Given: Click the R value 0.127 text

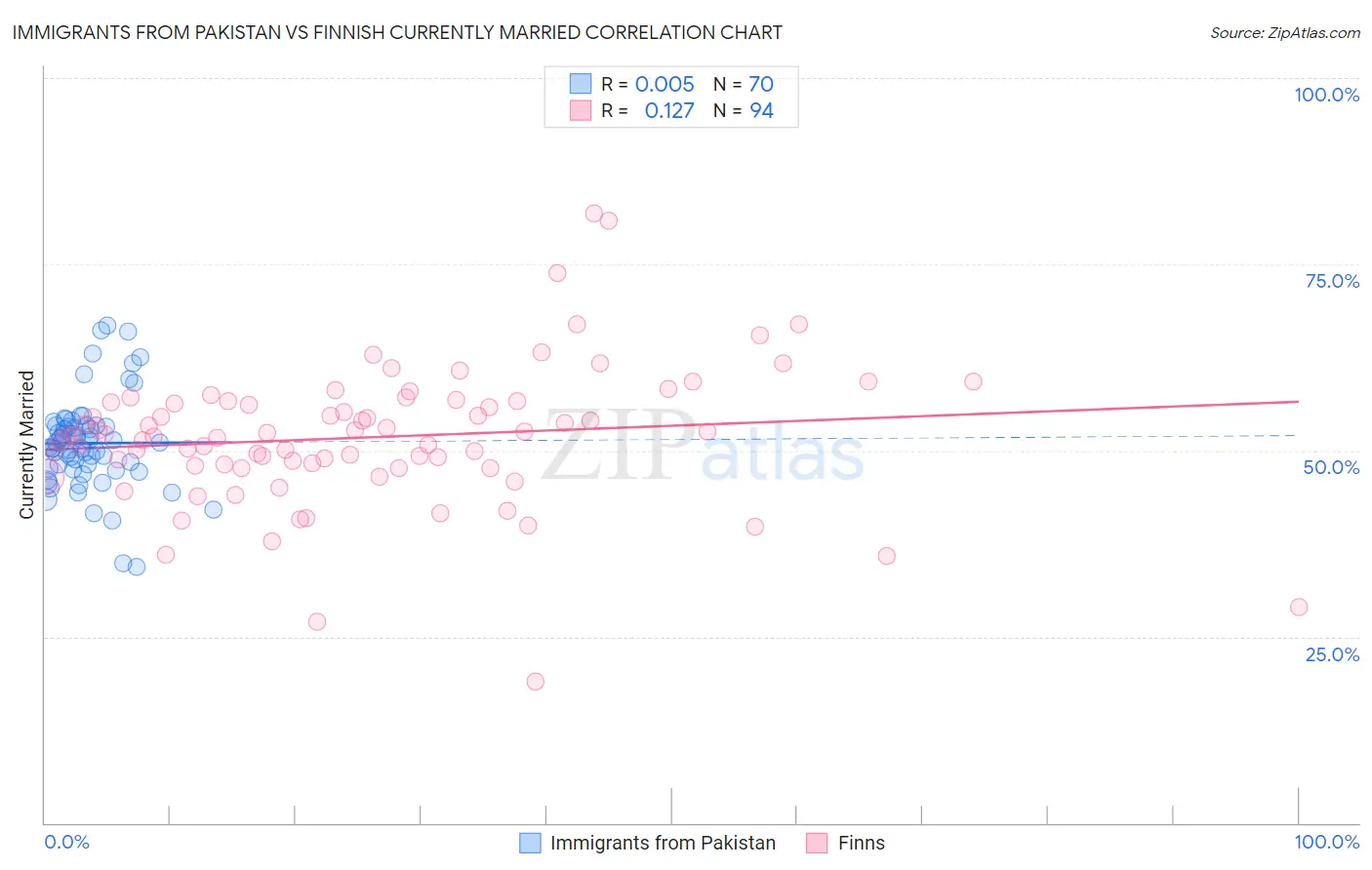Looking at the screenshot, I should (x=669, y=110).
